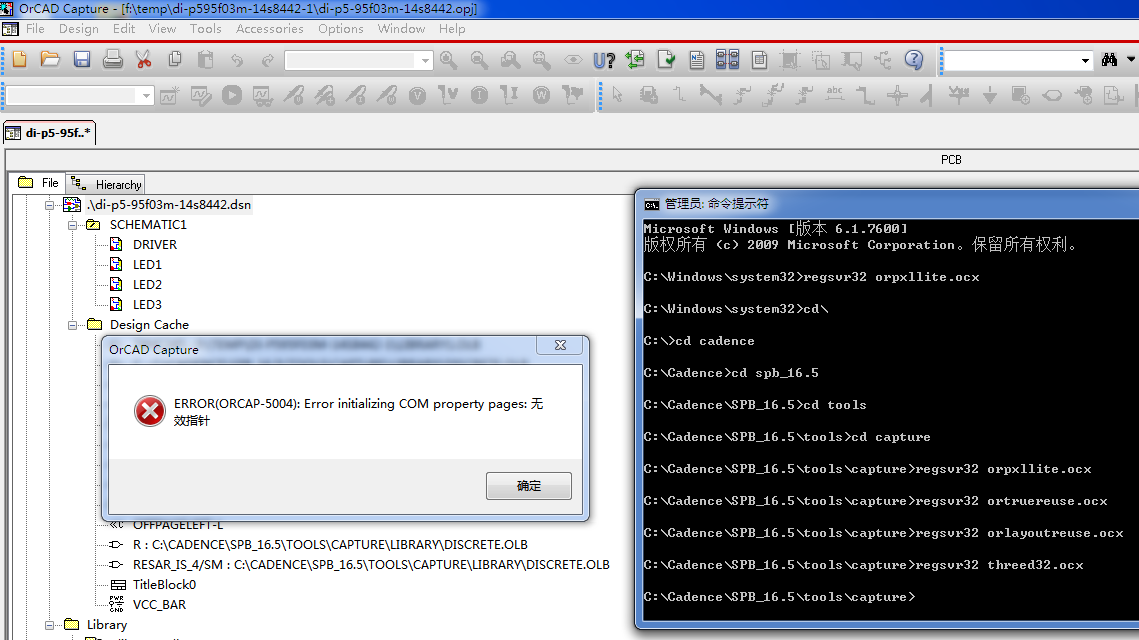The width and height of the screenshot is (1139, 640).
Task: Select the LED1 schematic page
Action: point(147,265)
